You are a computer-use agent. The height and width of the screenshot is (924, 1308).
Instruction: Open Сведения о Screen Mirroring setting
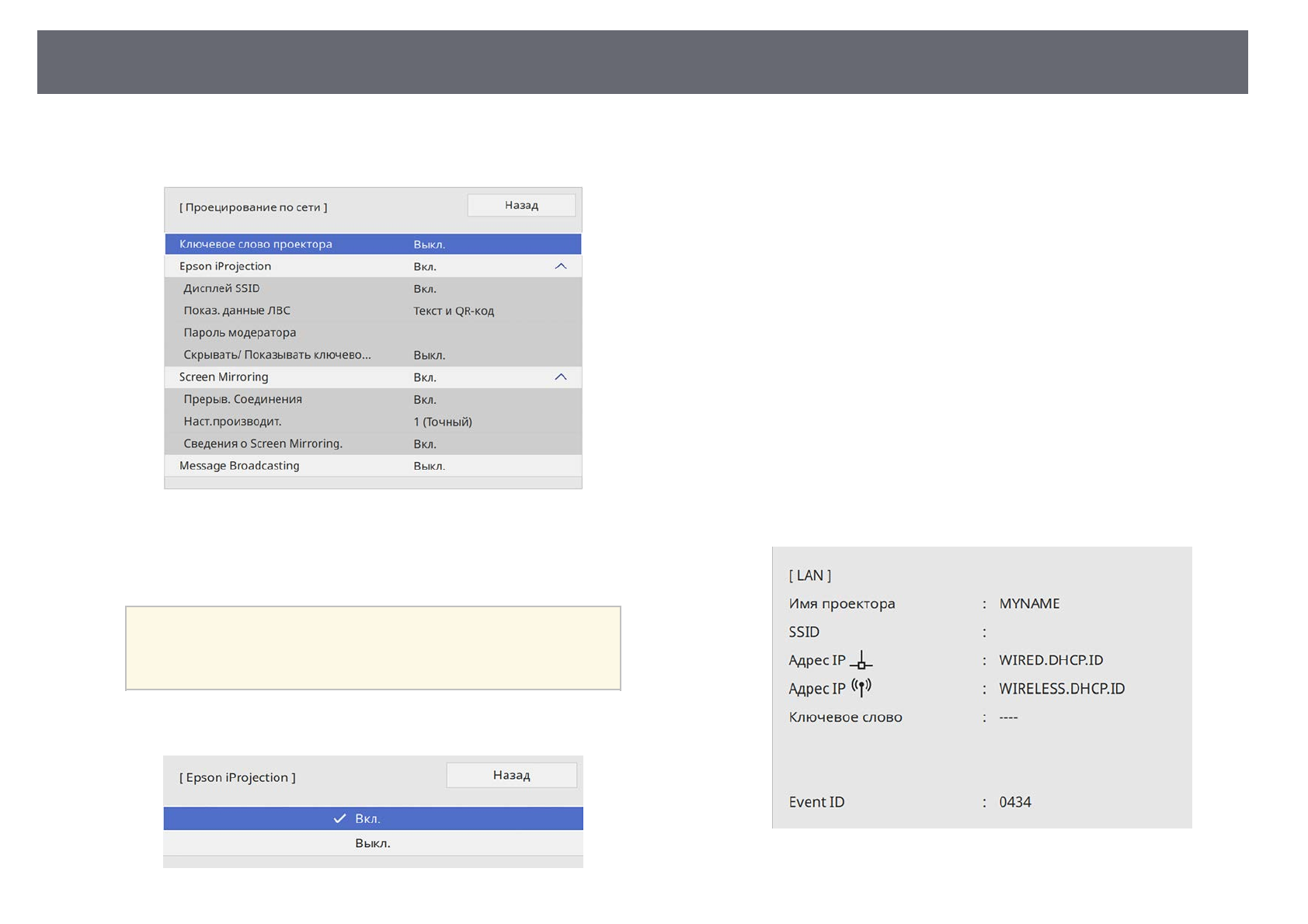pyautogui.click(x=373, y=443)
